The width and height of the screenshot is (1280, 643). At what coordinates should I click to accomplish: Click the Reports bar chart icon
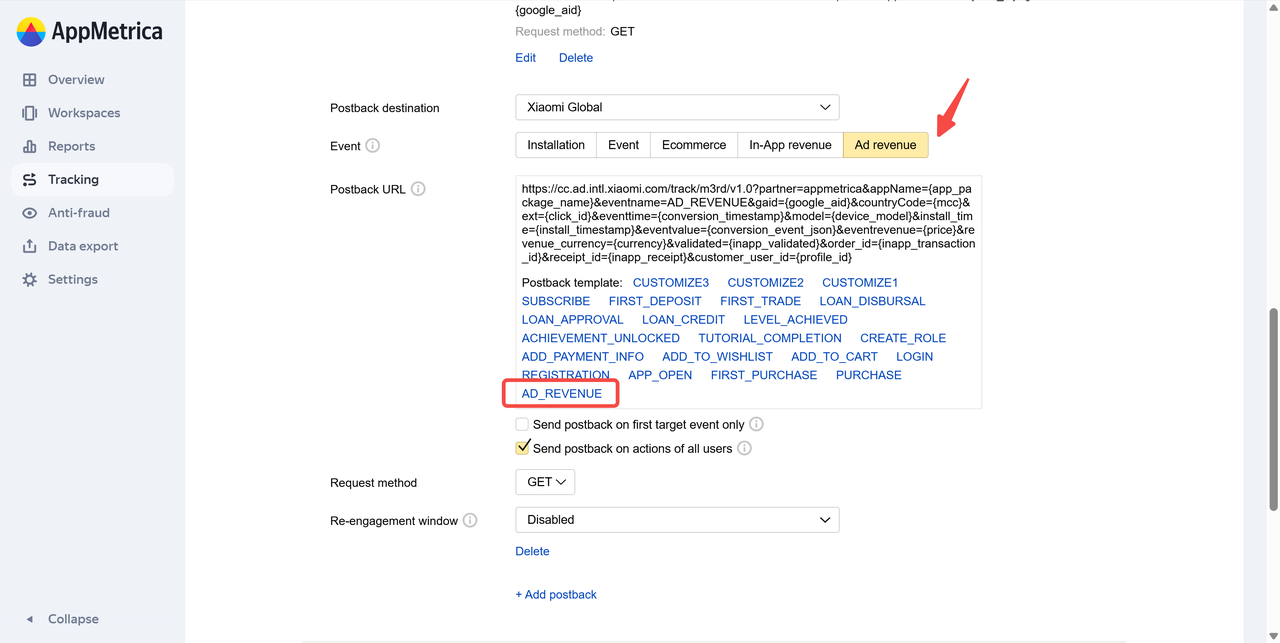click(x=30, y=146)
